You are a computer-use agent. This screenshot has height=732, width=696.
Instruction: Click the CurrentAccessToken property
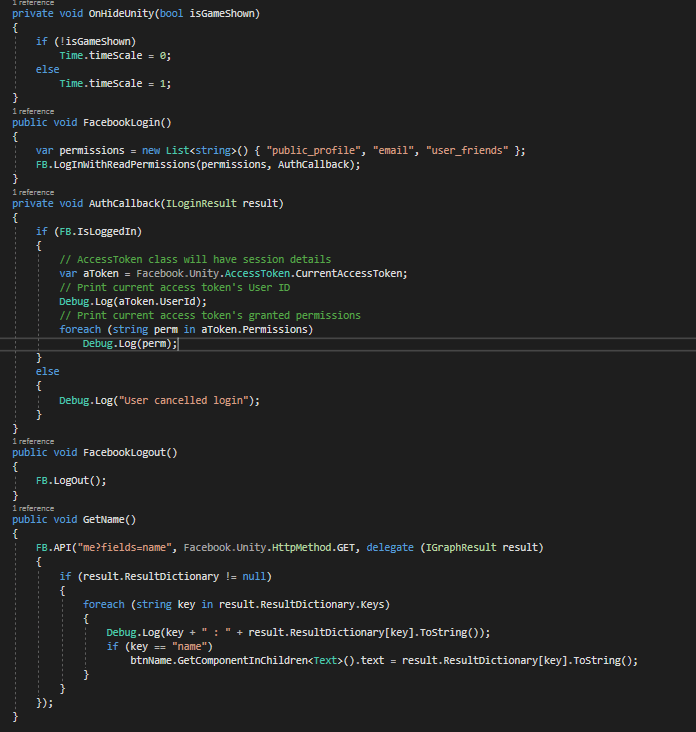click(x=349, y=274)
